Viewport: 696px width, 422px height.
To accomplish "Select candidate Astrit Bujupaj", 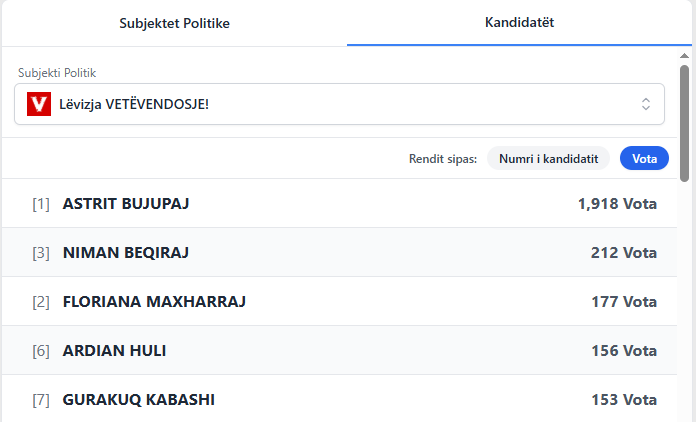I will coord(126,204).
